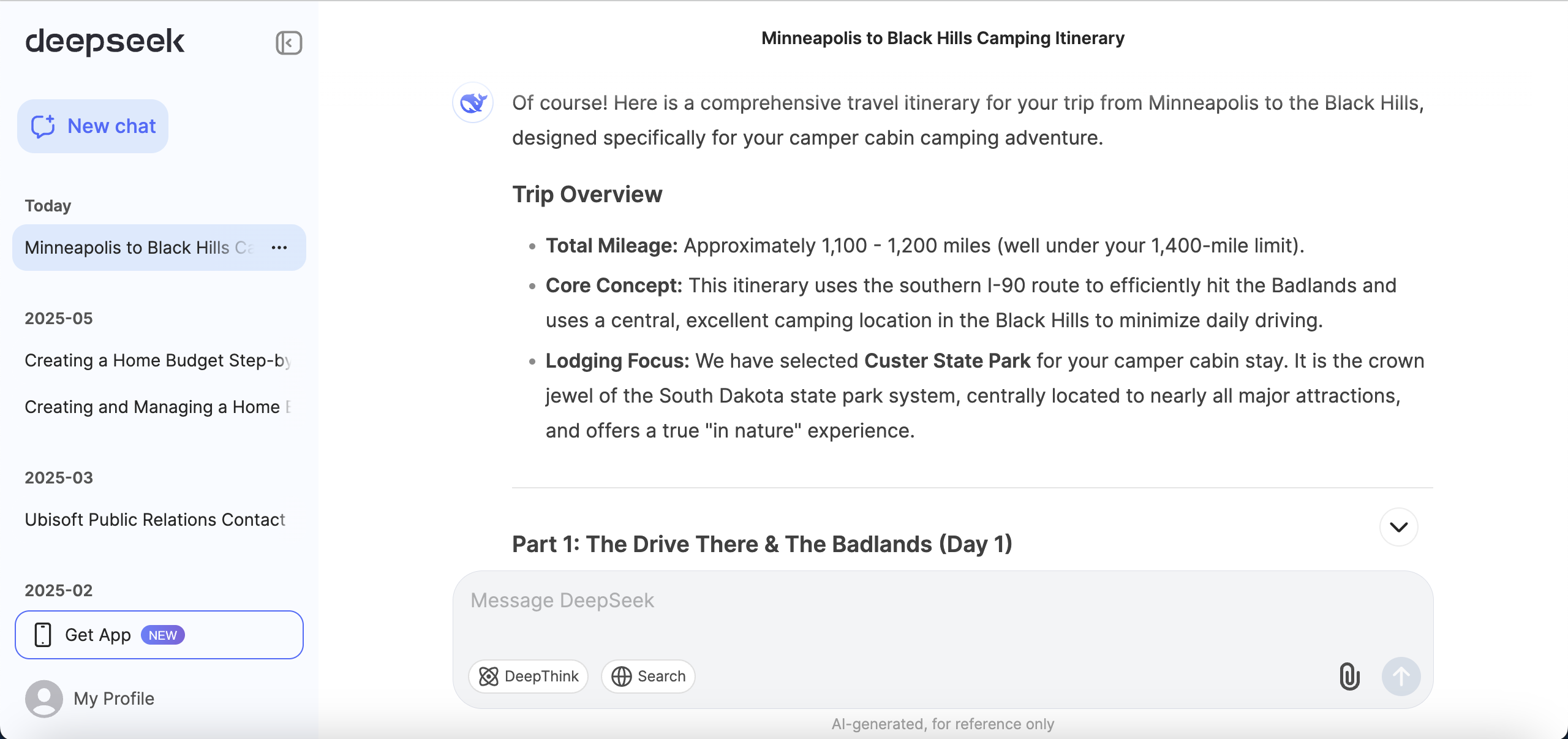Open Ubisoft Public Relations Contact chat

(155, 520)
